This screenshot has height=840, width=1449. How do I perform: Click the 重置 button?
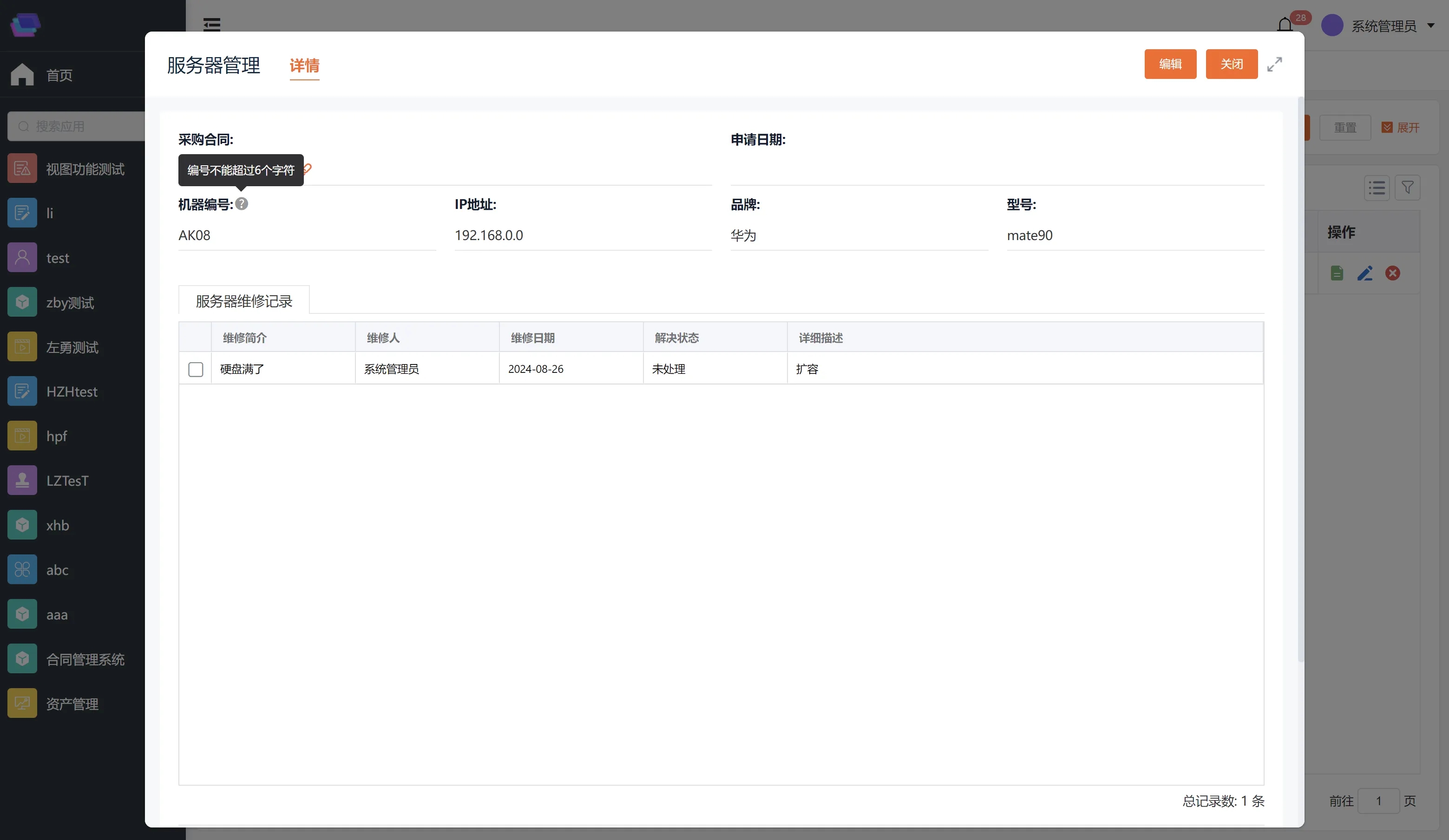click(1344, 128)
